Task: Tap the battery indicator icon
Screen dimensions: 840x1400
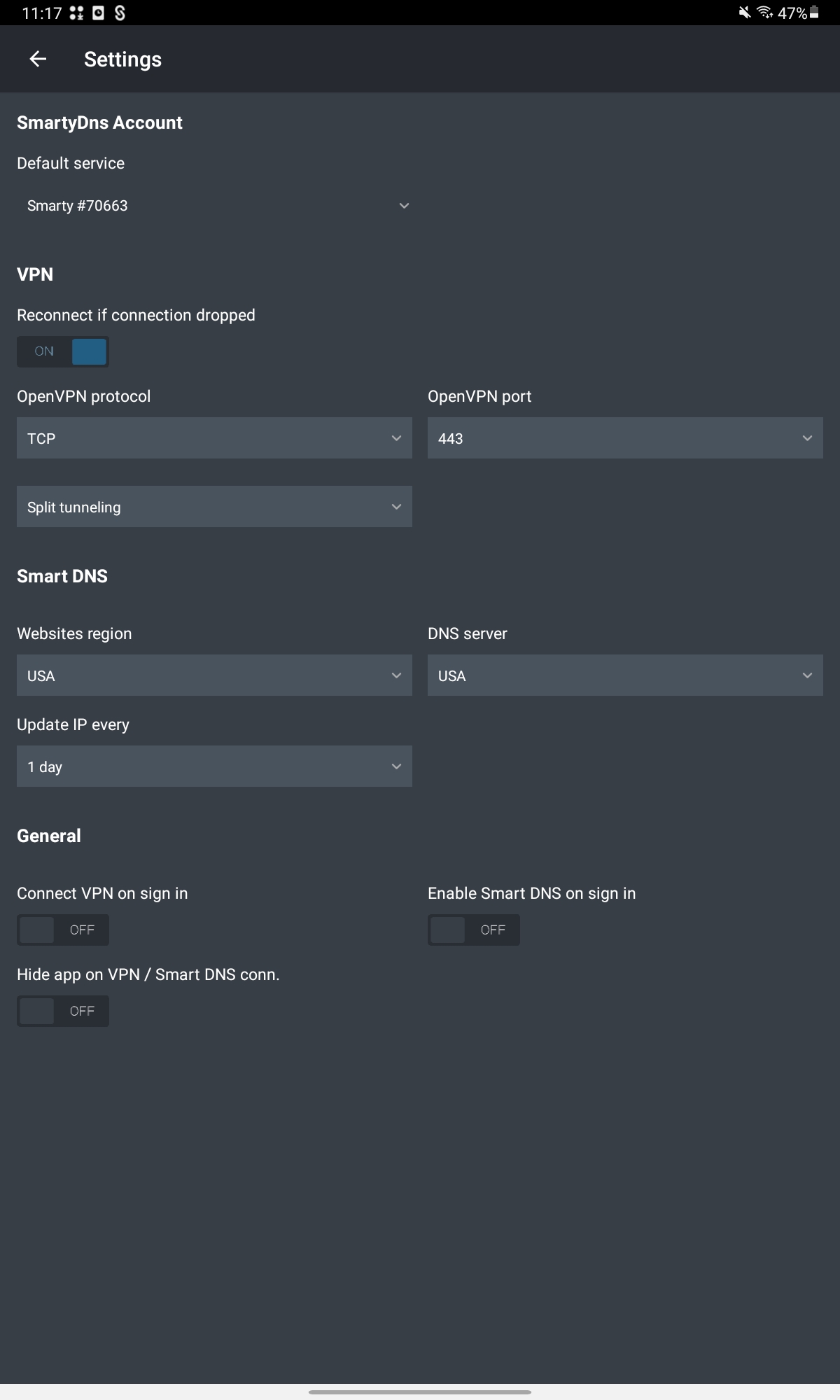Action: (x=814, y=13)
